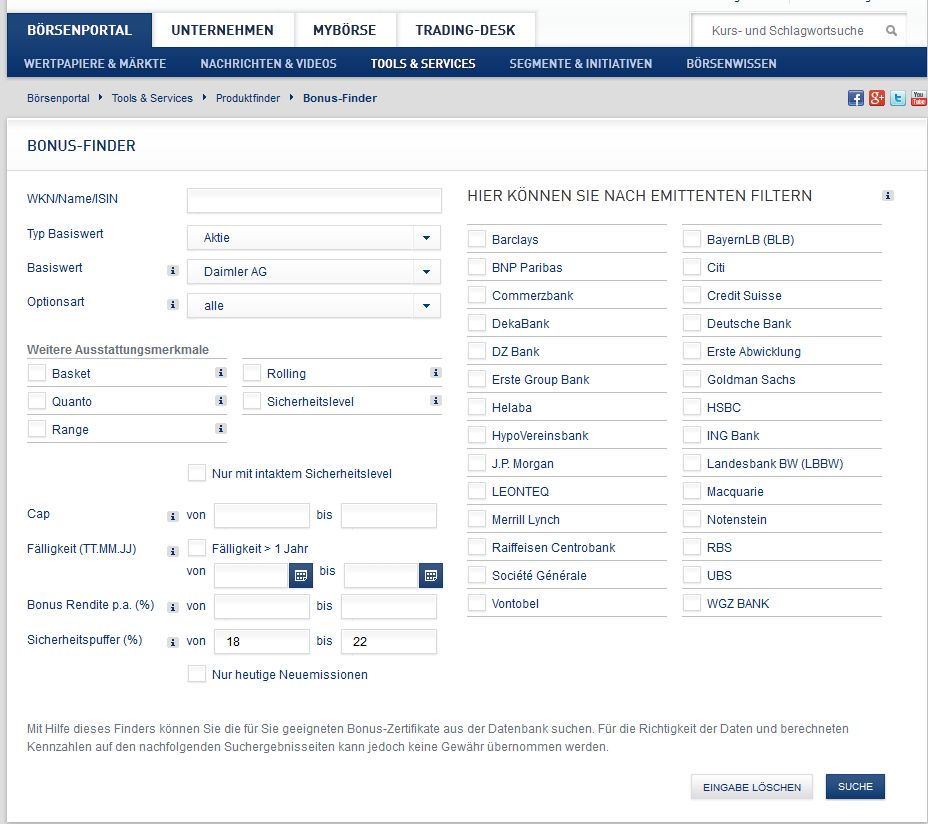Open Nachrichten & Videos menu
The image size is (928, 824).
pos(268,63)
